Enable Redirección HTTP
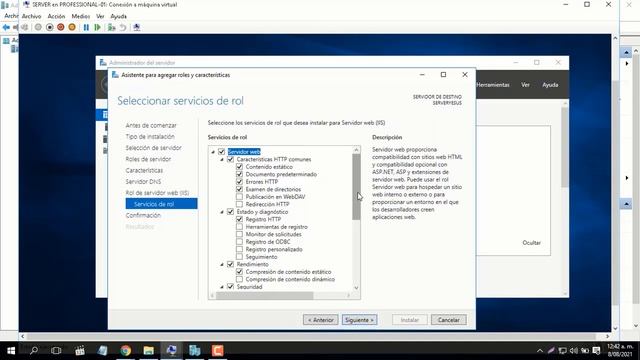 click(x=240, y=204)
